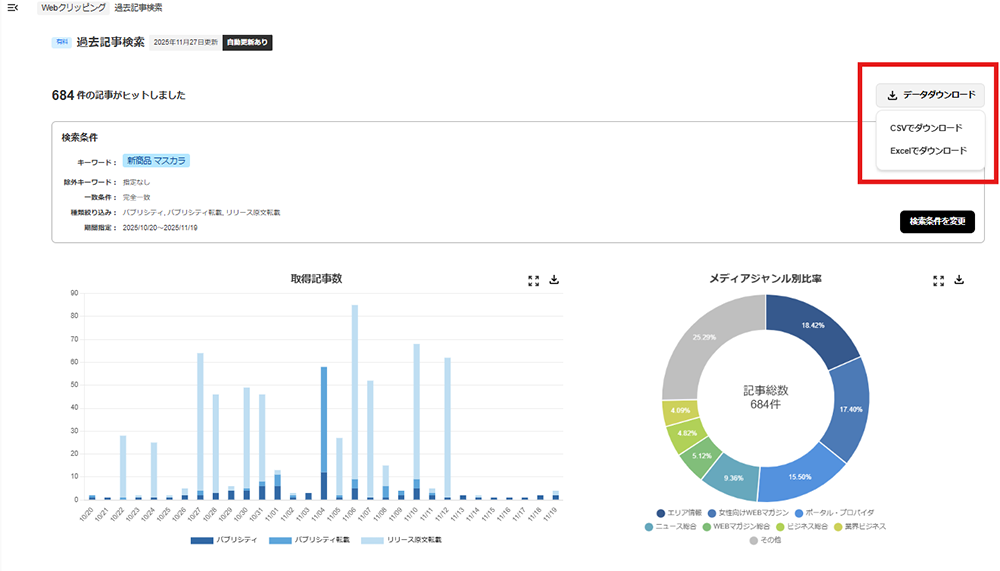The height and width of the screenshot is (571, 1000).
Task: Toggle リリース原文転載 legend series
Action: (401, 540)
